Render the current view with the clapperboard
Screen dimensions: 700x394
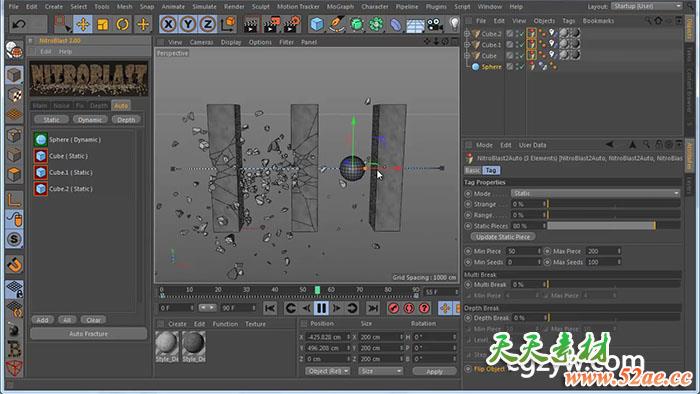point(251,25)
